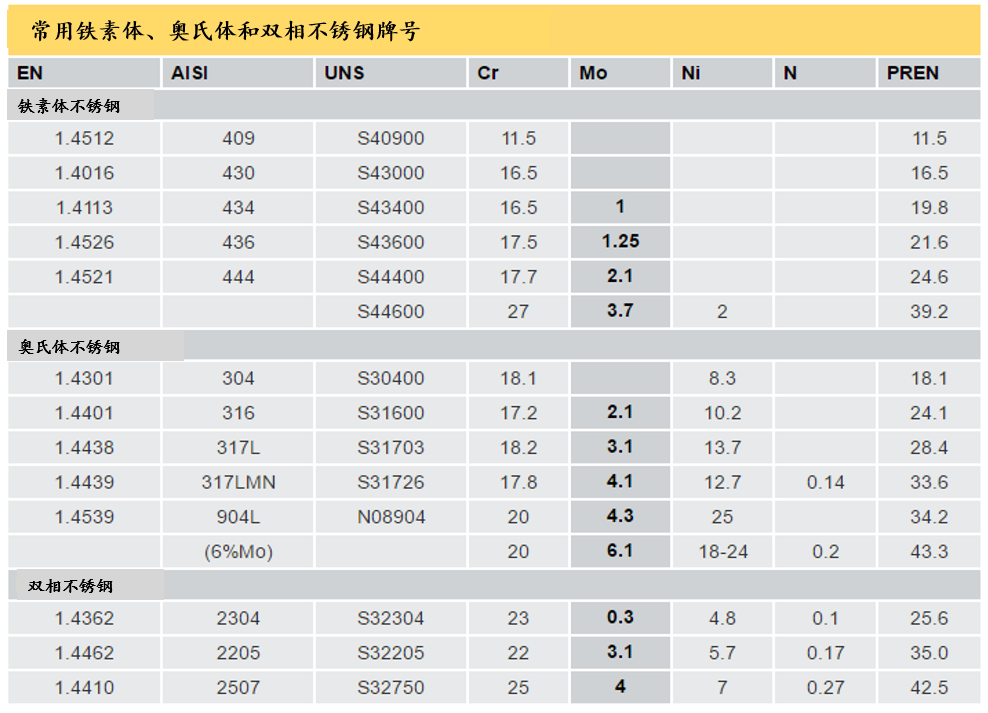Viewport: 988px width, 713px height.
Task: Select the UNS cell N08904
Action: pos(391,517)
